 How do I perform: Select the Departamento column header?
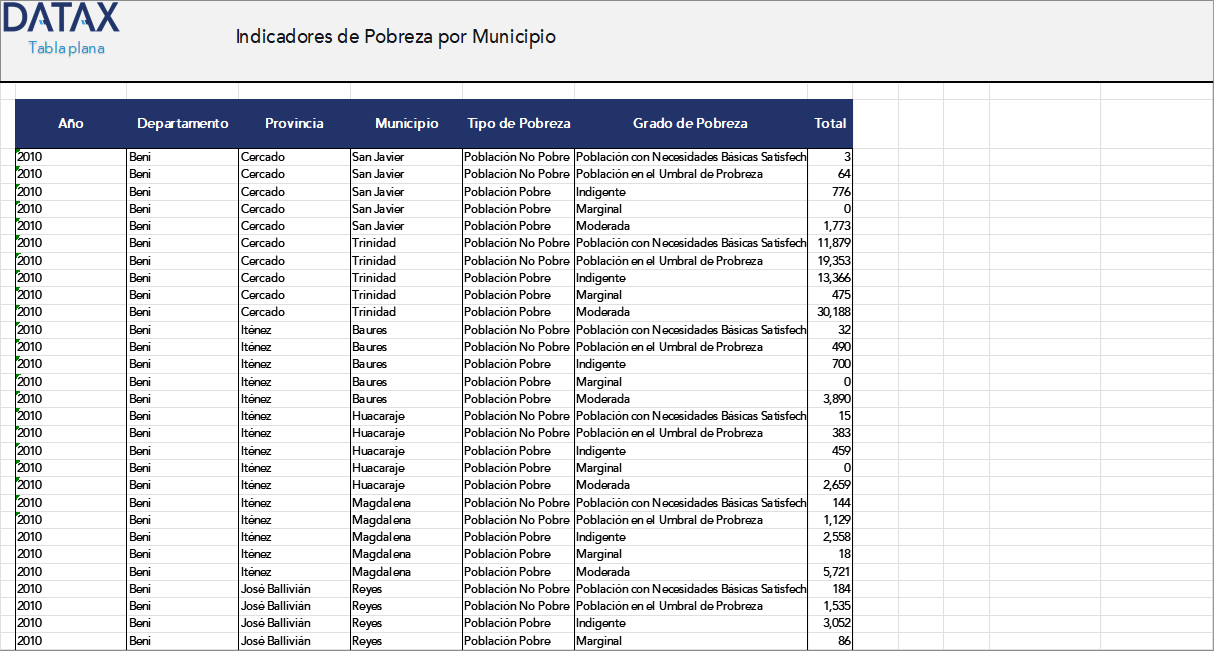[182, 123]
